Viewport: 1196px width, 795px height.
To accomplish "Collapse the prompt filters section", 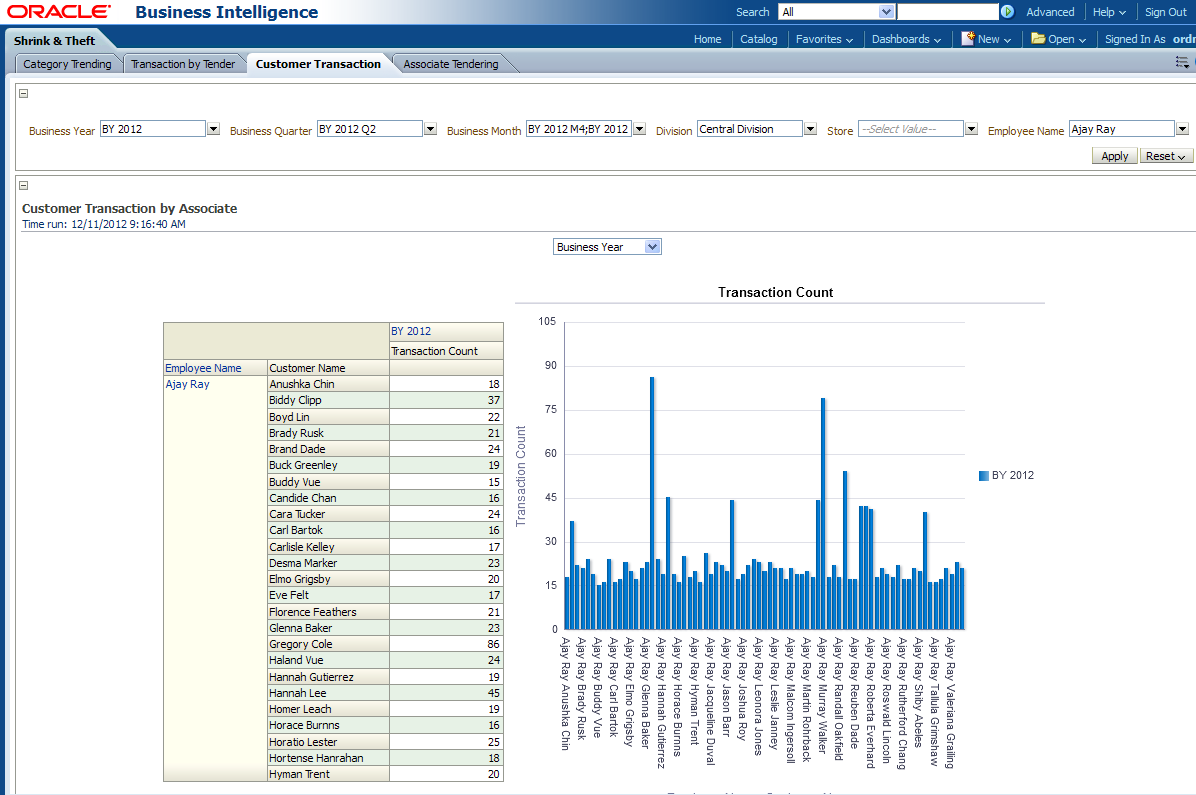I will [24, 93].
